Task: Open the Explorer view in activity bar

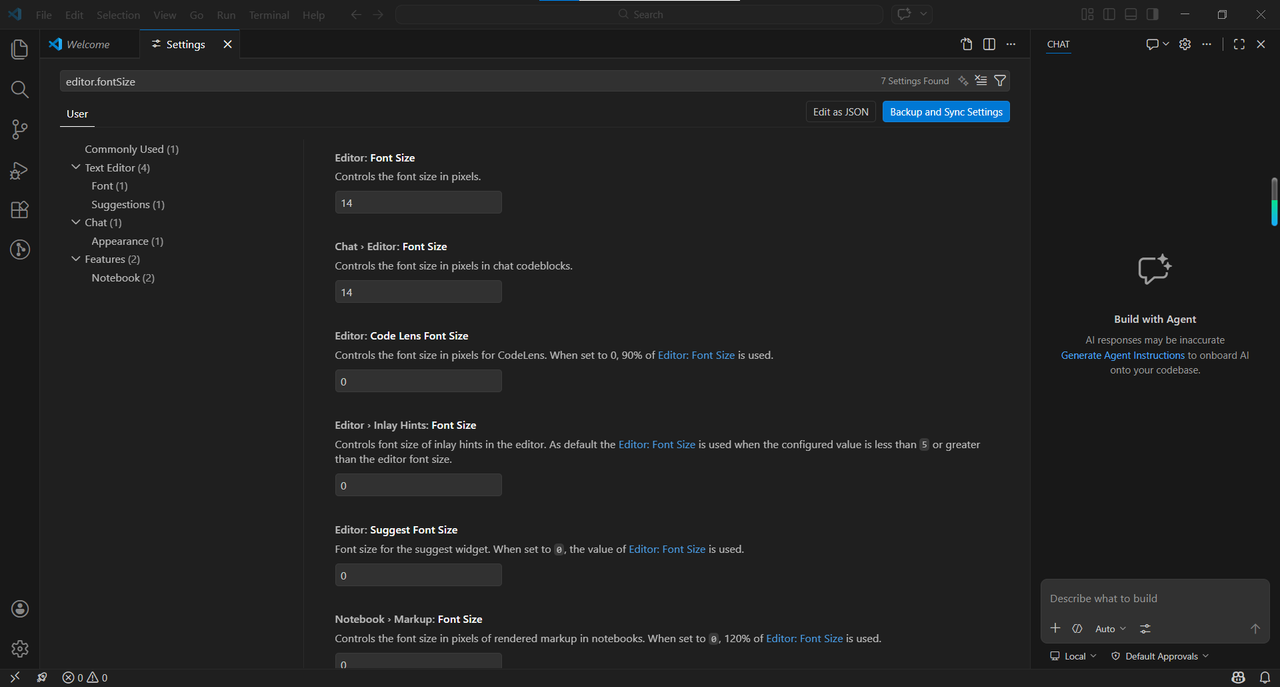Action: pos(19,49)
